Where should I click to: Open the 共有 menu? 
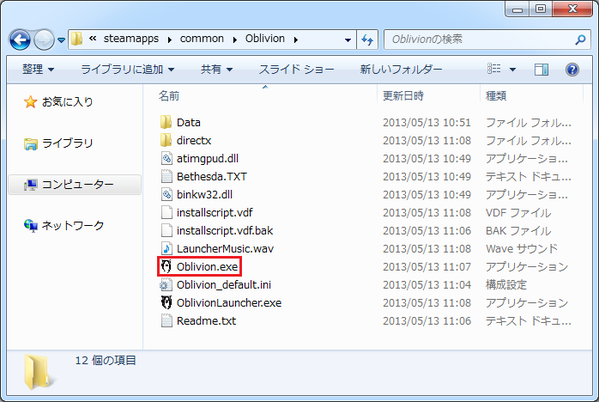point(217,69)
